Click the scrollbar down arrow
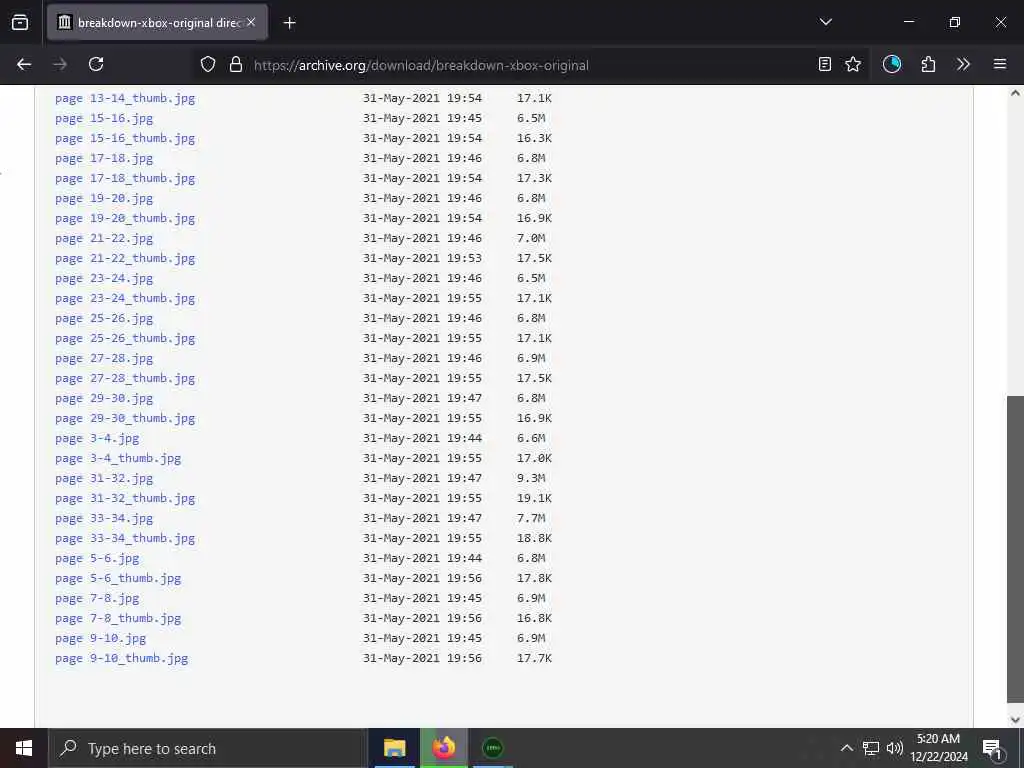 click(x=1015, y=720)
